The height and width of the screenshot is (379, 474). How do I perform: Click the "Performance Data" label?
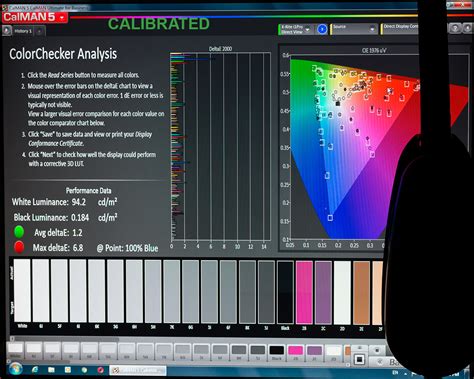(89, 191)
